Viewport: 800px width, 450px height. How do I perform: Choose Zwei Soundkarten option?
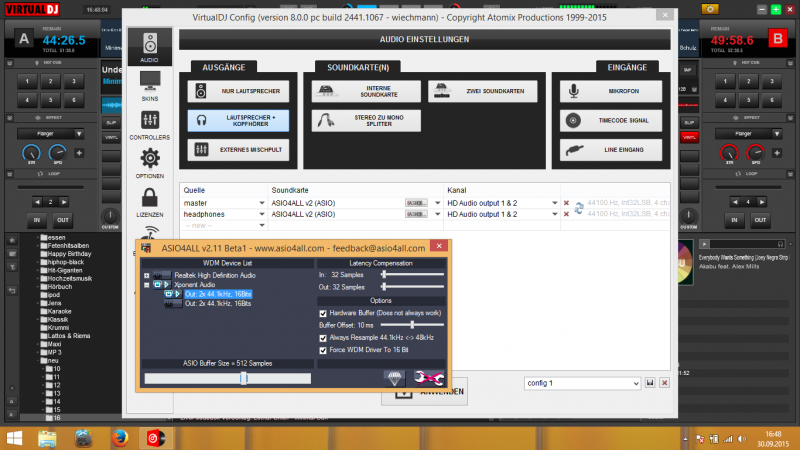[x=482, y=91]
